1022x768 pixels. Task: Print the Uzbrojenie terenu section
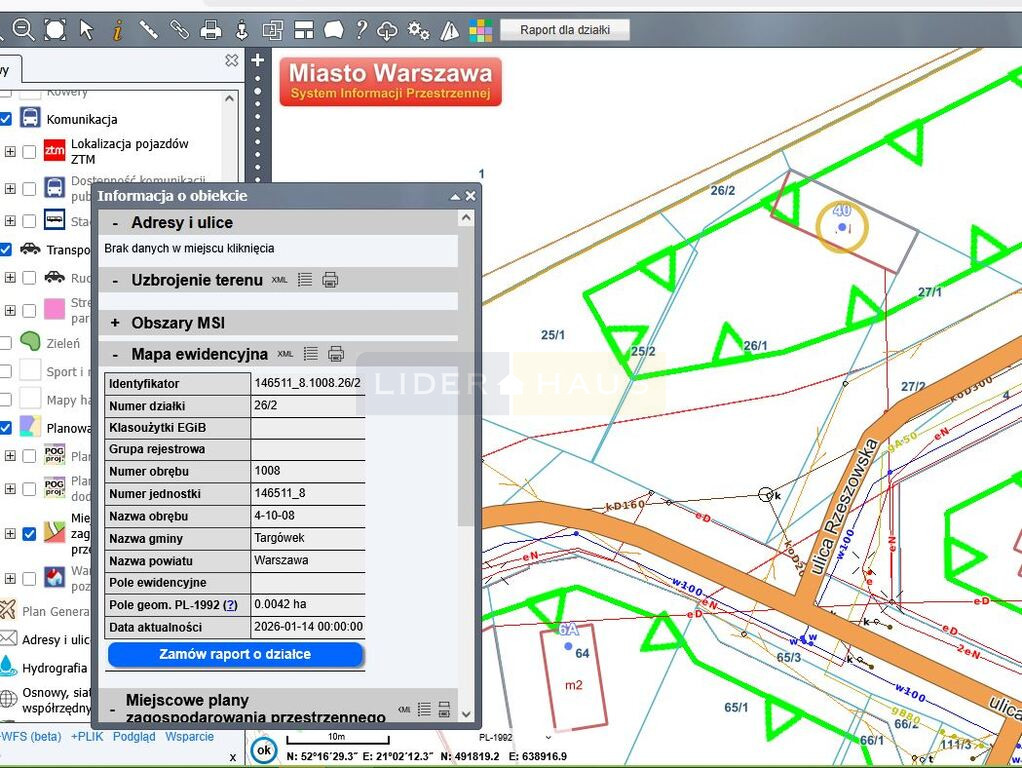(330, 280)
